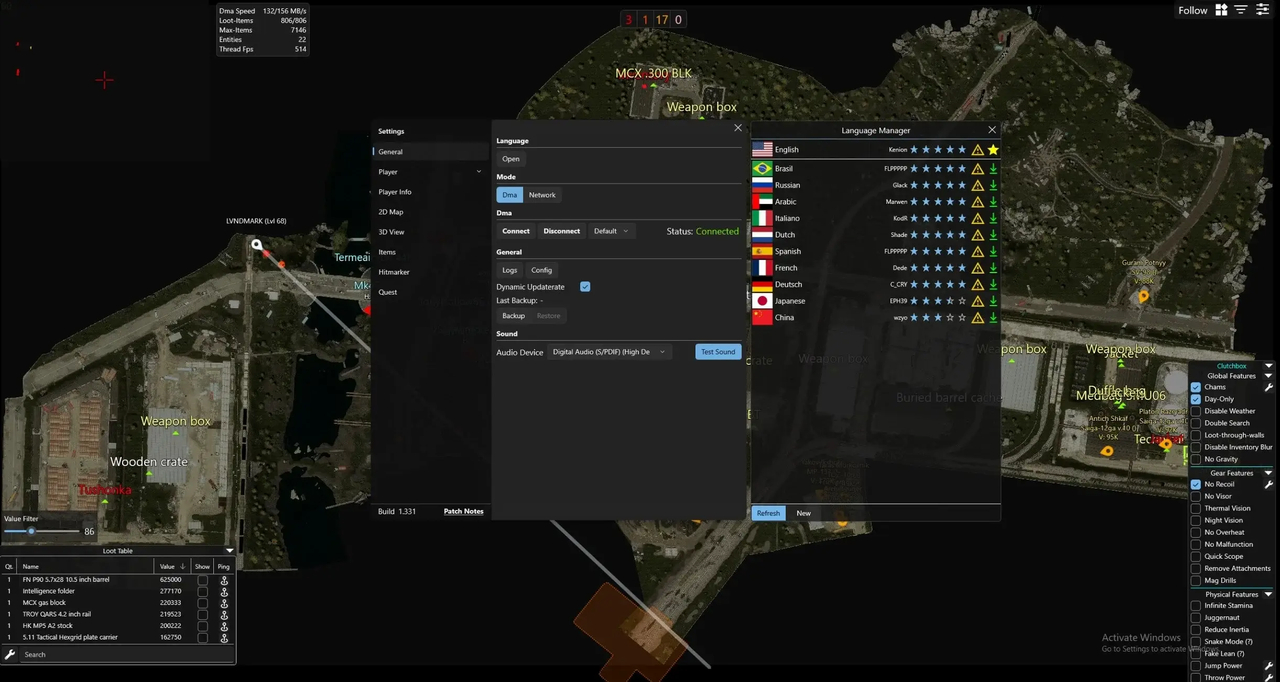Viewport: 1280px width, 682px height.
Task: Download the Brasil language pack
Action: 993,168
